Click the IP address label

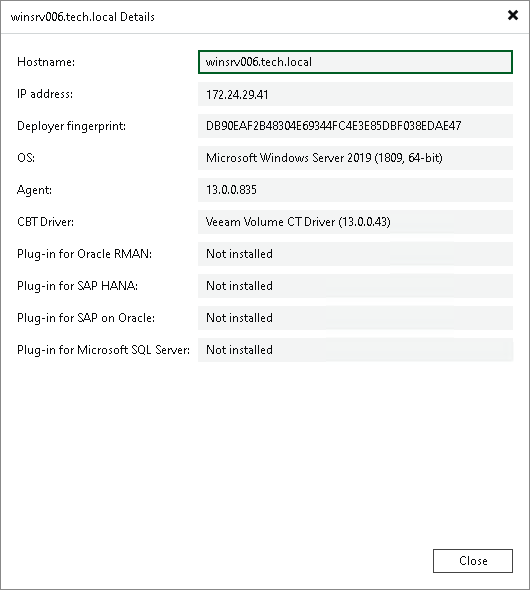[x=45, y=94]
